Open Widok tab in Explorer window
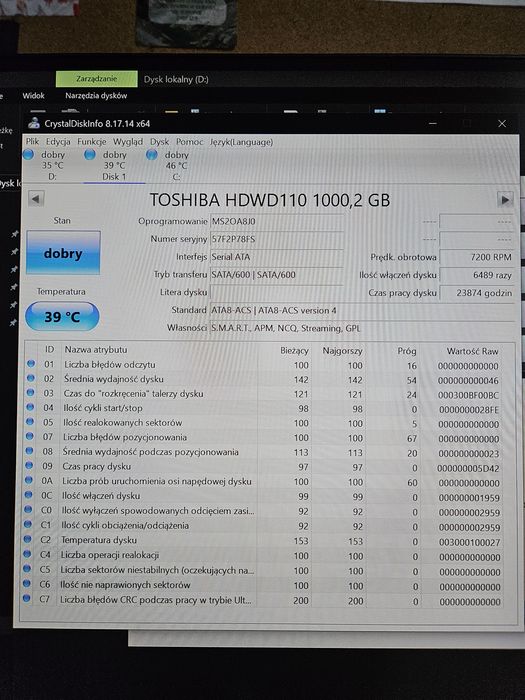Viewport: 525px width, 700px height. pos(33,96)
